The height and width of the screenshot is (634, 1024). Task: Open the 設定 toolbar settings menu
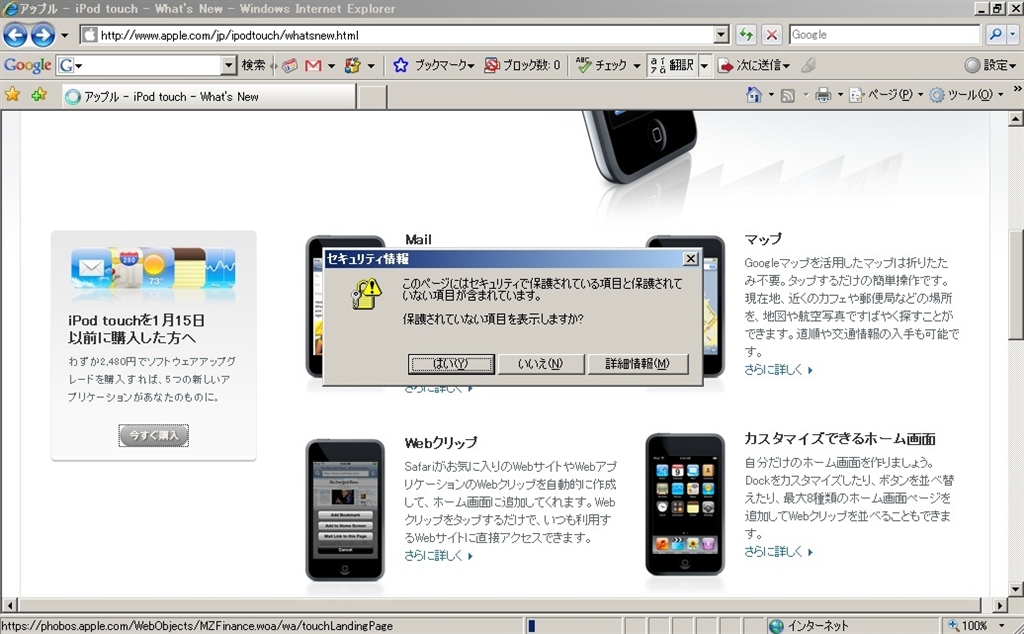point(991,65)
